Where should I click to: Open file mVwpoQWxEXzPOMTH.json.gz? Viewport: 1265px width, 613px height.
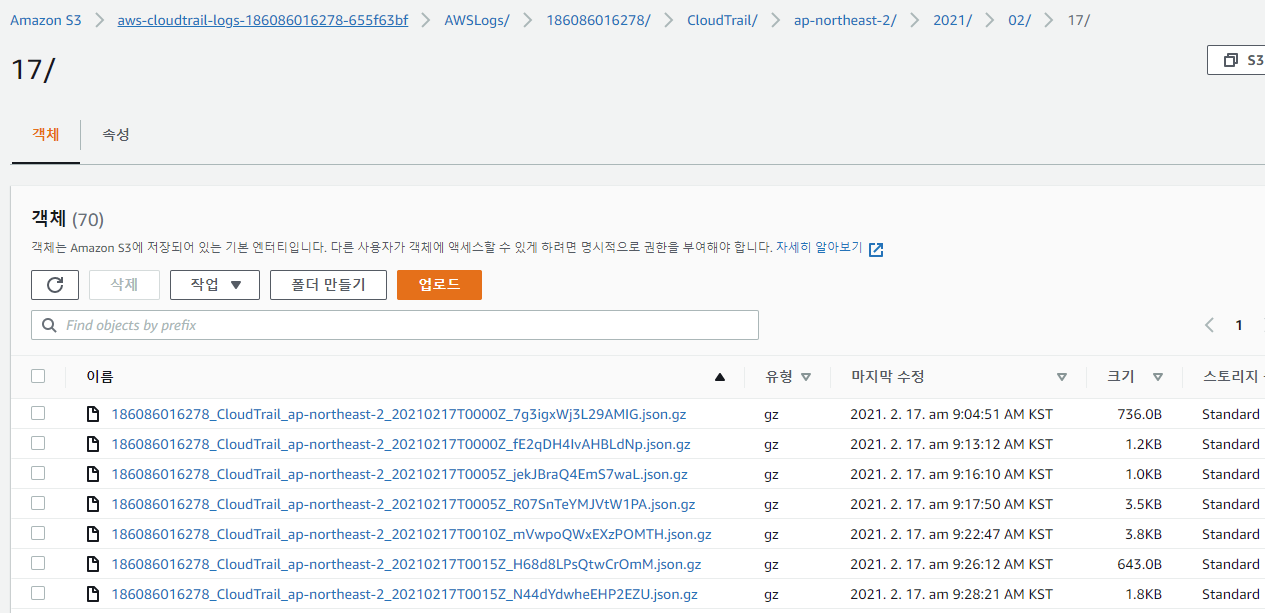pyautogui.click(x=411, y=534)
